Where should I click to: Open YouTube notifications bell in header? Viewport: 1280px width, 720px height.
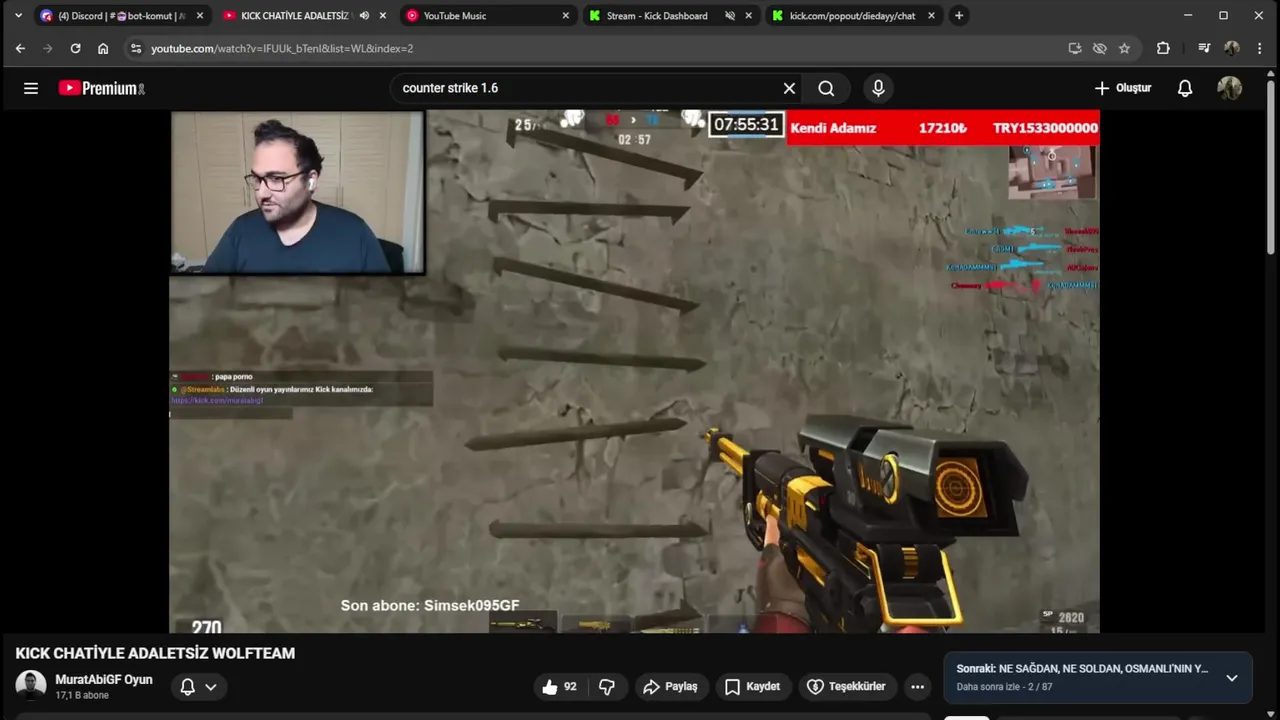tap(1185, 88)
